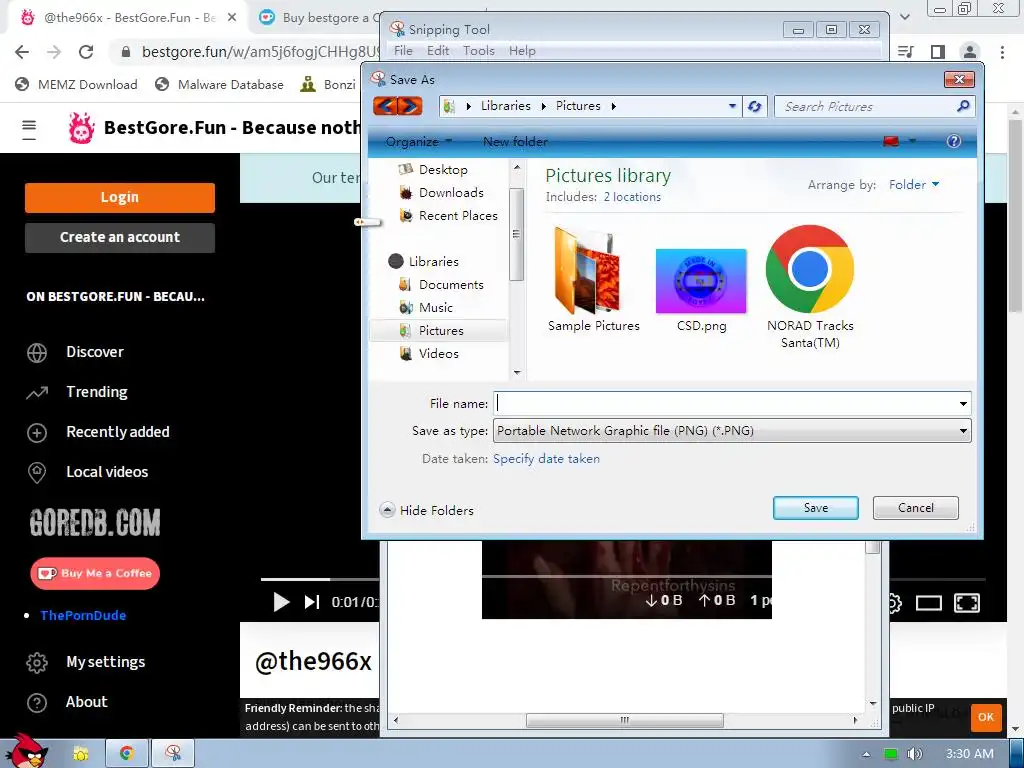The image size is (1024, 768).
Task: Refresh the Pictures folder location
Action: click(754, 106)
